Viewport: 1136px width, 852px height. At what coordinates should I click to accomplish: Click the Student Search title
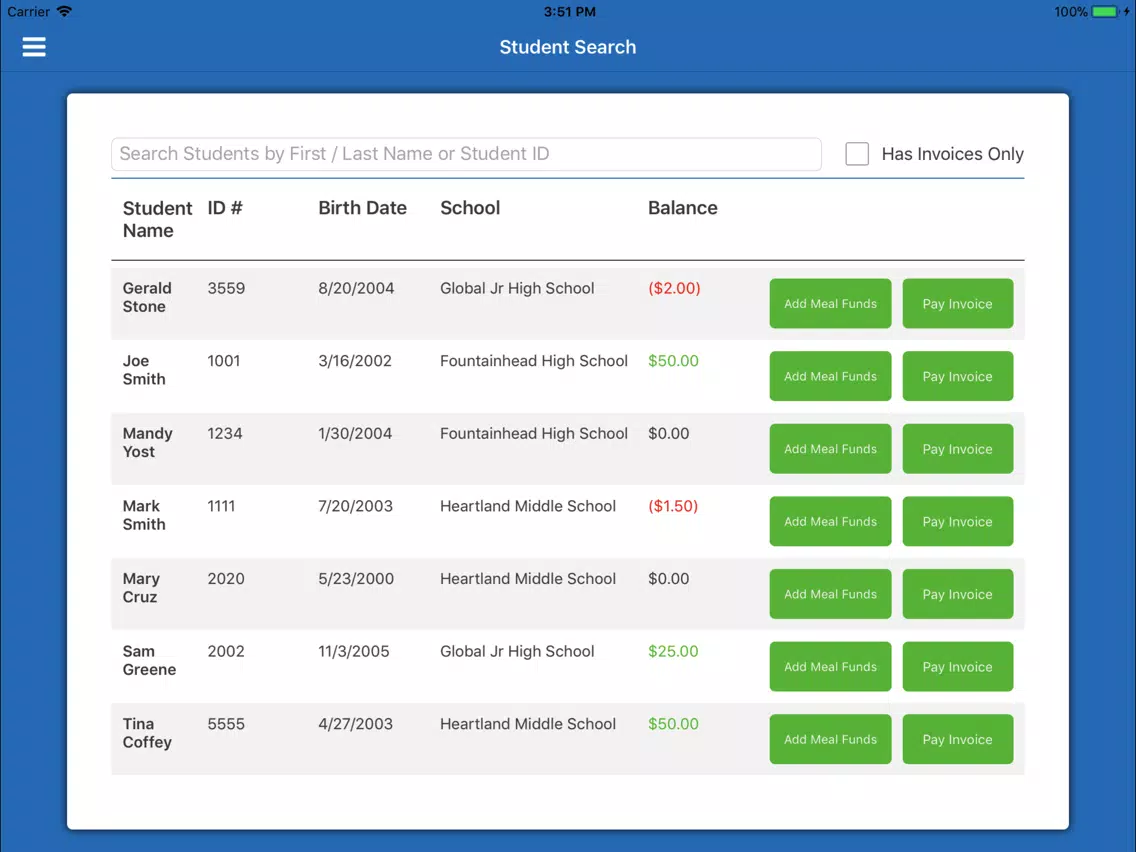click(568, 47)
